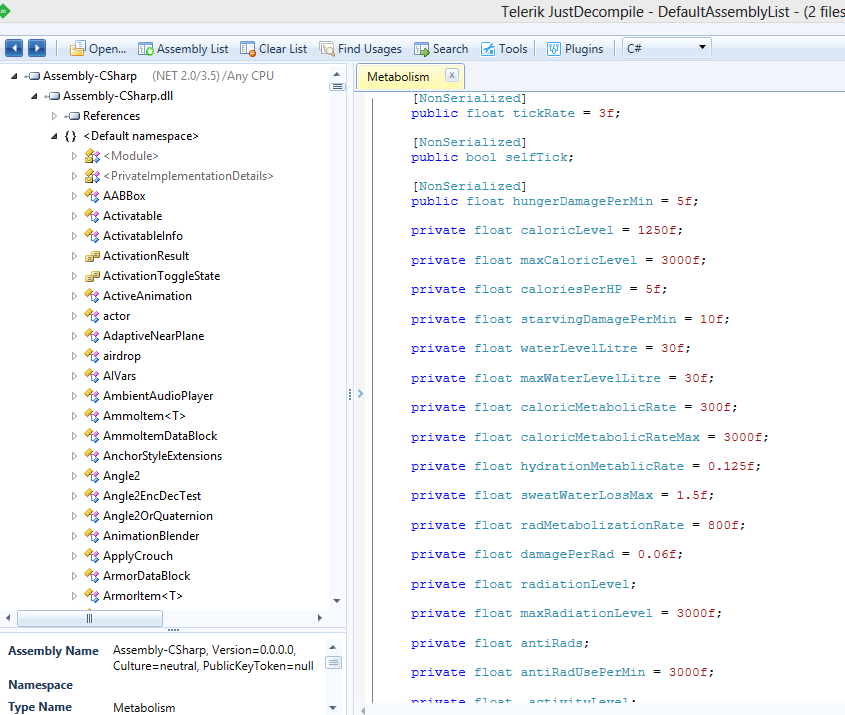Screen dimensions: 845x715
Task: Collapse the Default namespace node
Action: click(x=54, y=136)
